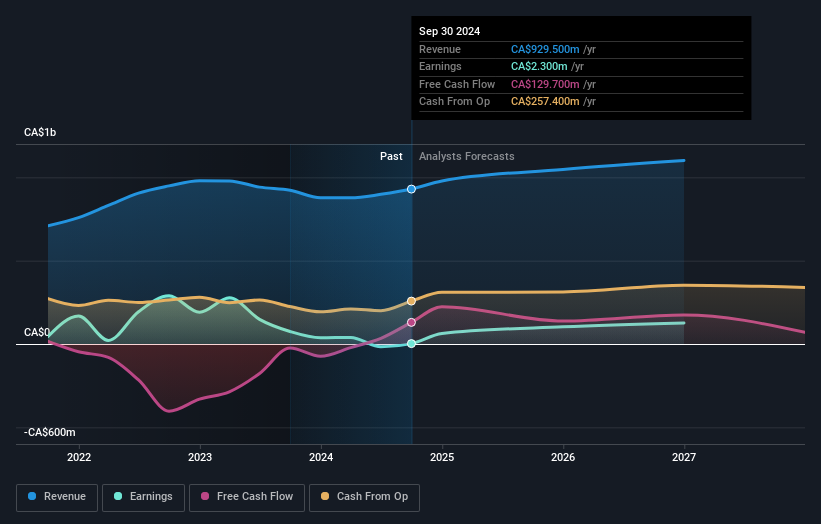The height and width of the screenshot is (524, 821).
Task: Click the 2026 x-axis label
Action: click(563, 458)
